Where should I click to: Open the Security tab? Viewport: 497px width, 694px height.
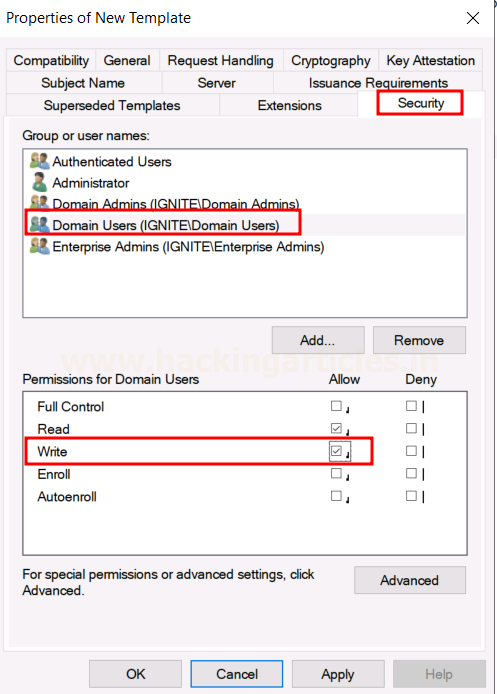pyautogui.click(x=420, y=103)
